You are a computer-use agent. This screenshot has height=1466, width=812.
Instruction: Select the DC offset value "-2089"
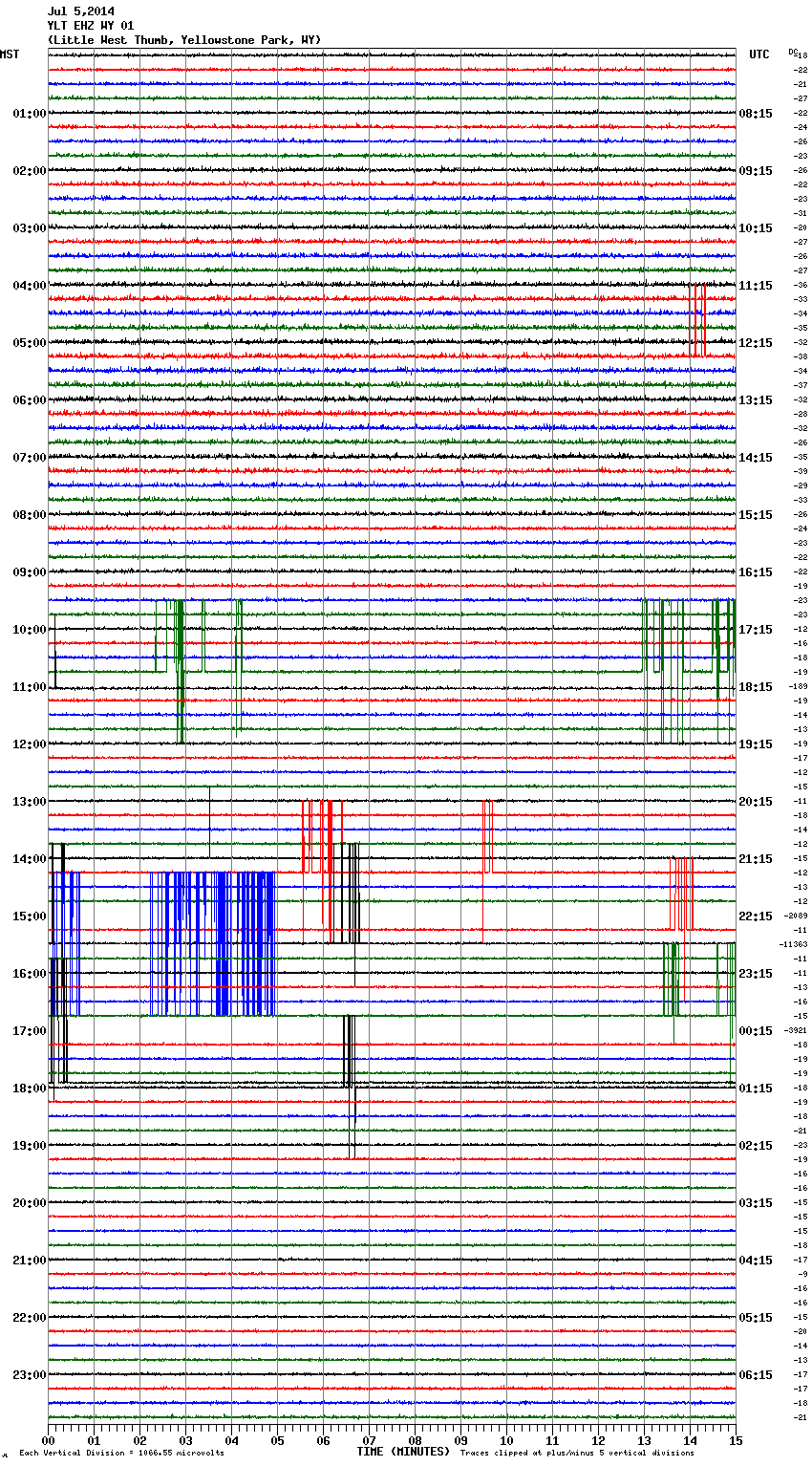797,916
